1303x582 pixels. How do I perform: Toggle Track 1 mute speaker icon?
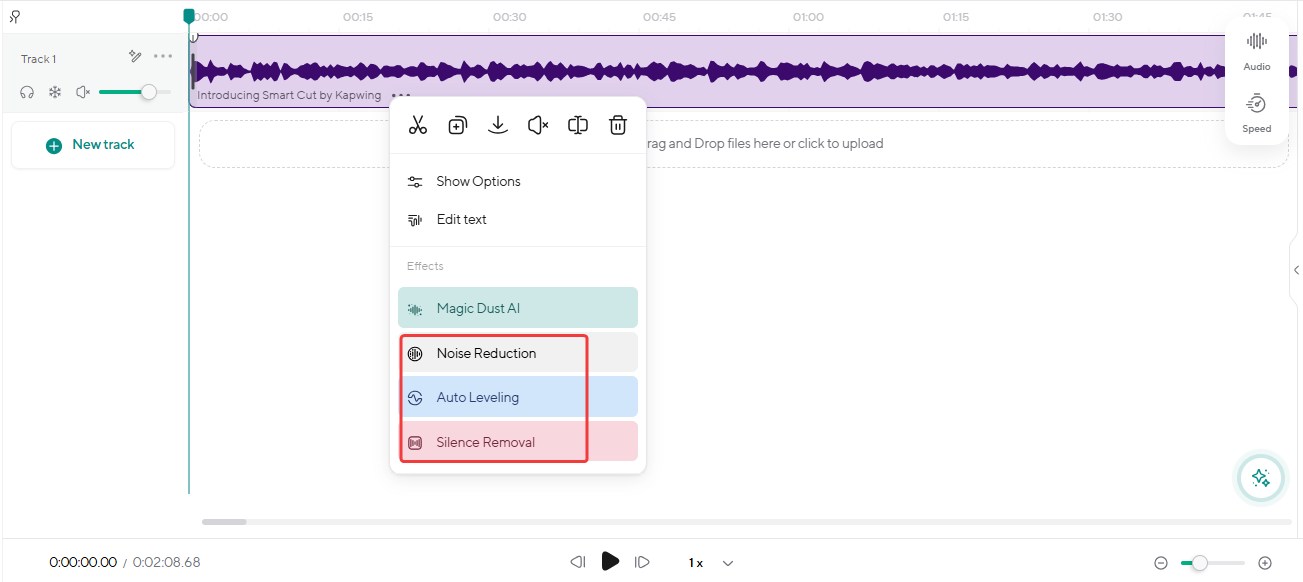[83, 92]
